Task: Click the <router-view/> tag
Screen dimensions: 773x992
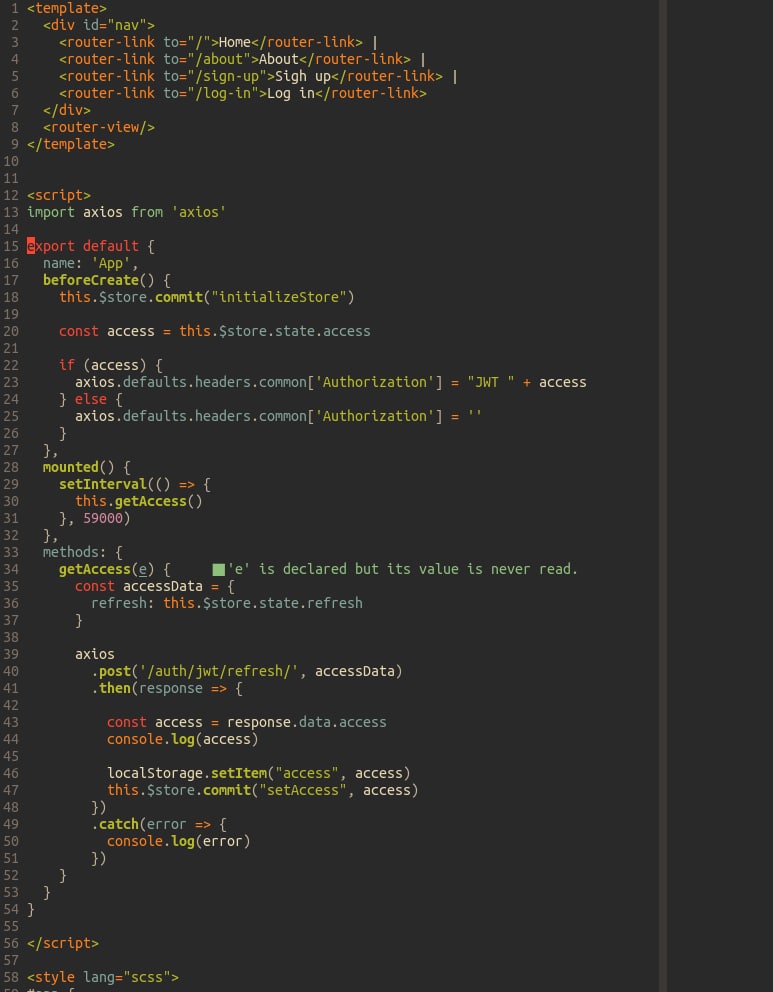Action: pyautogui.click(x=99, y=127)
